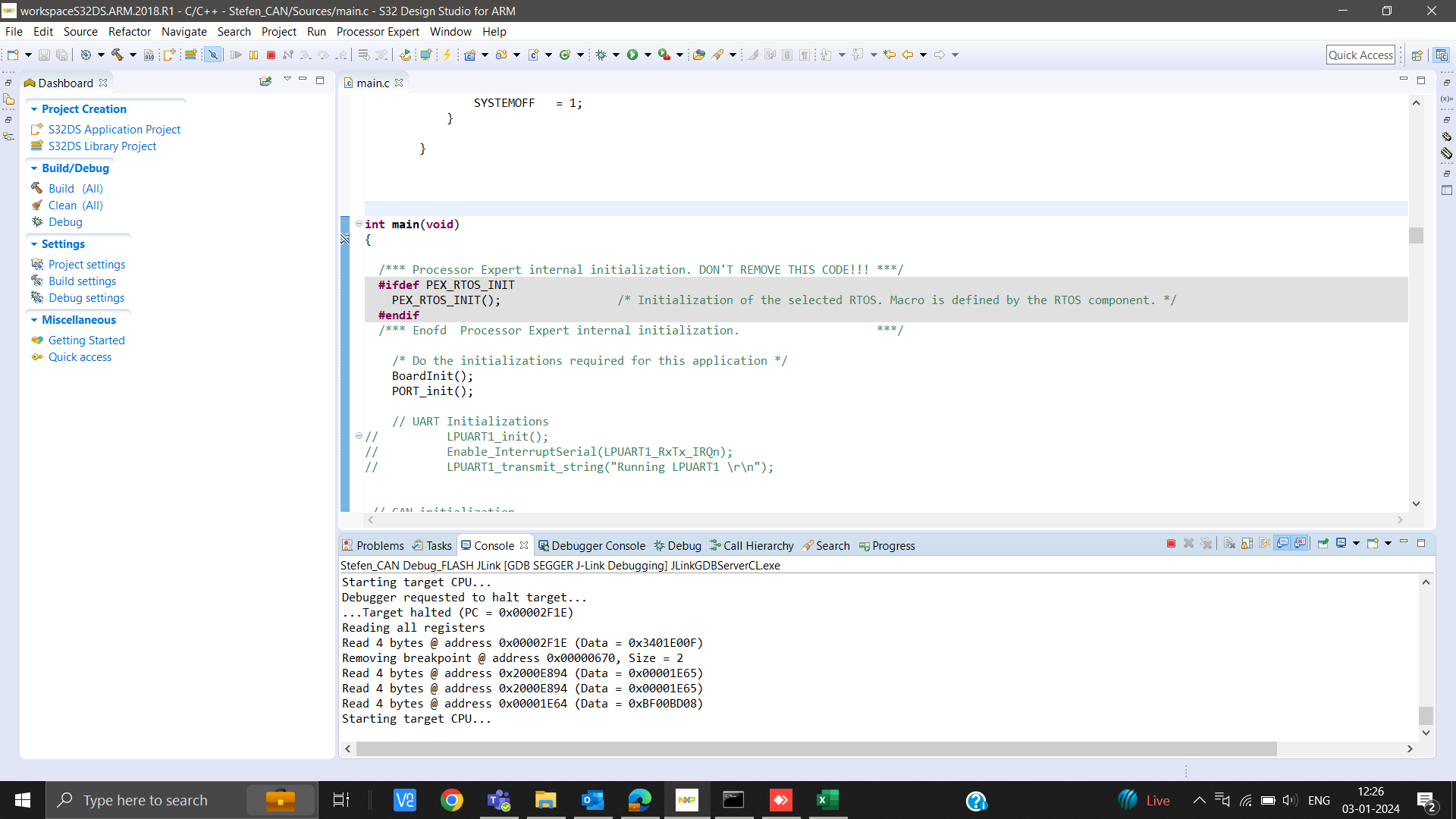Toggle Skip All Breakpoints button

pos(213,55)
